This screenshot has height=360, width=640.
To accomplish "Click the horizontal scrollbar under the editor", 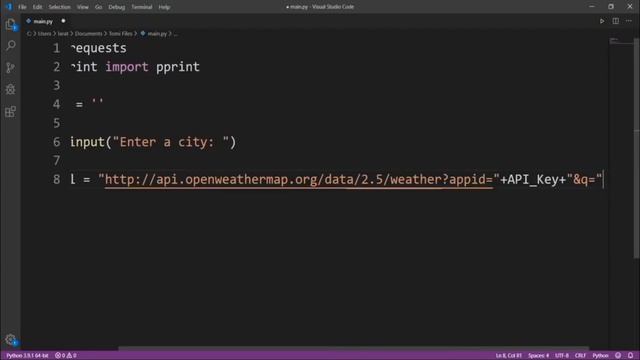I will (x=353, y=348).
